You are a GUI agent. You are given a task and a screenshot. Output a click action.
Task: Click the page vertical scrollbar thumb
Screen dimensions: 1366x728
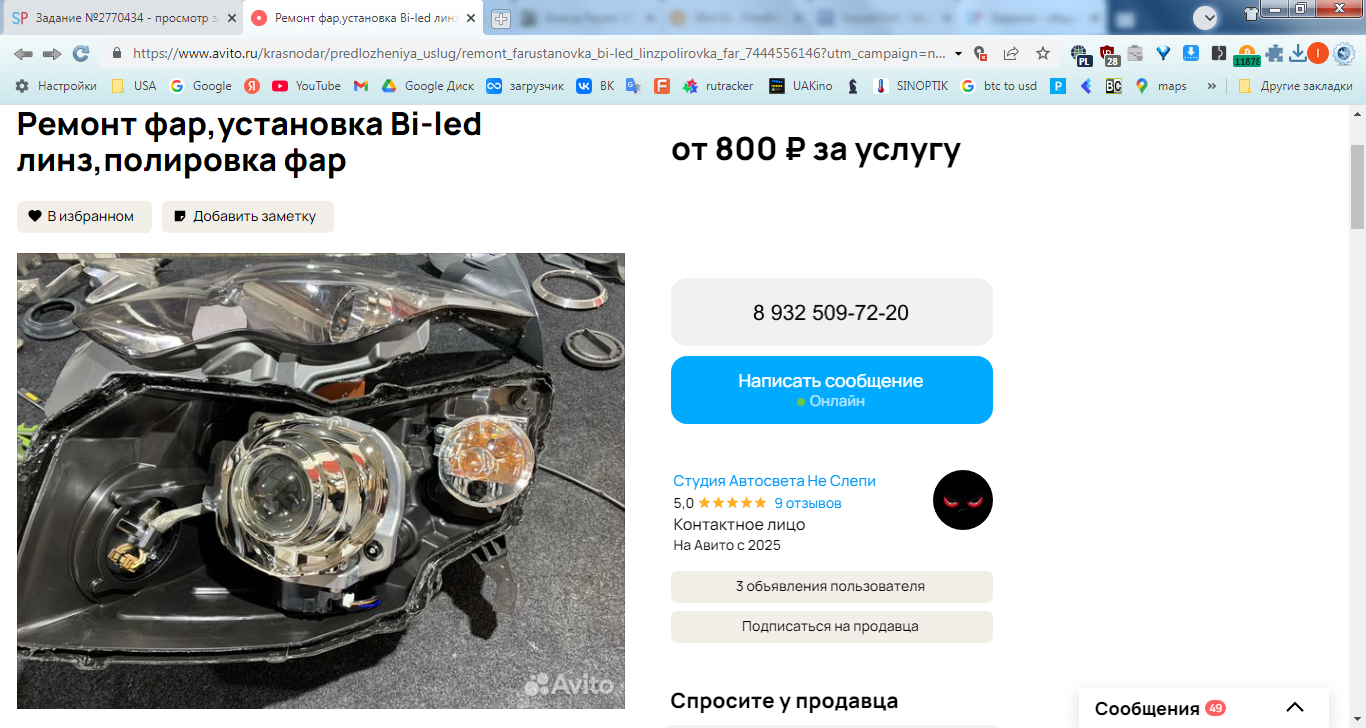[1357, 187]
